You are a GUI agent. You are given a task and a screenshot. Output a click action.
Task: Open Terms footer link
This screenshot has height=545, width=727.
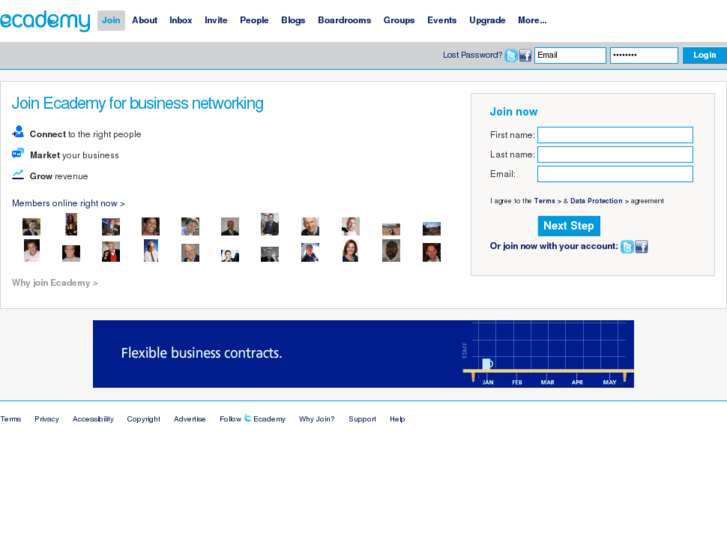click(11, 419)
